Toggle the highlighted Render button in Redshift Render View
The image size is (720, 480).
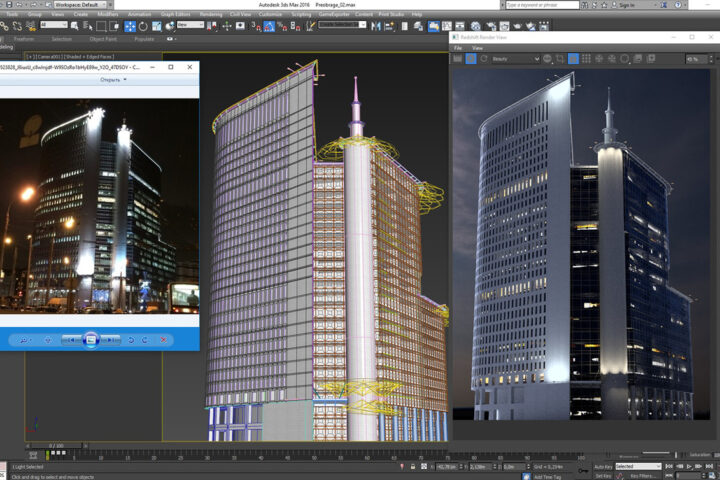(471, 59)
